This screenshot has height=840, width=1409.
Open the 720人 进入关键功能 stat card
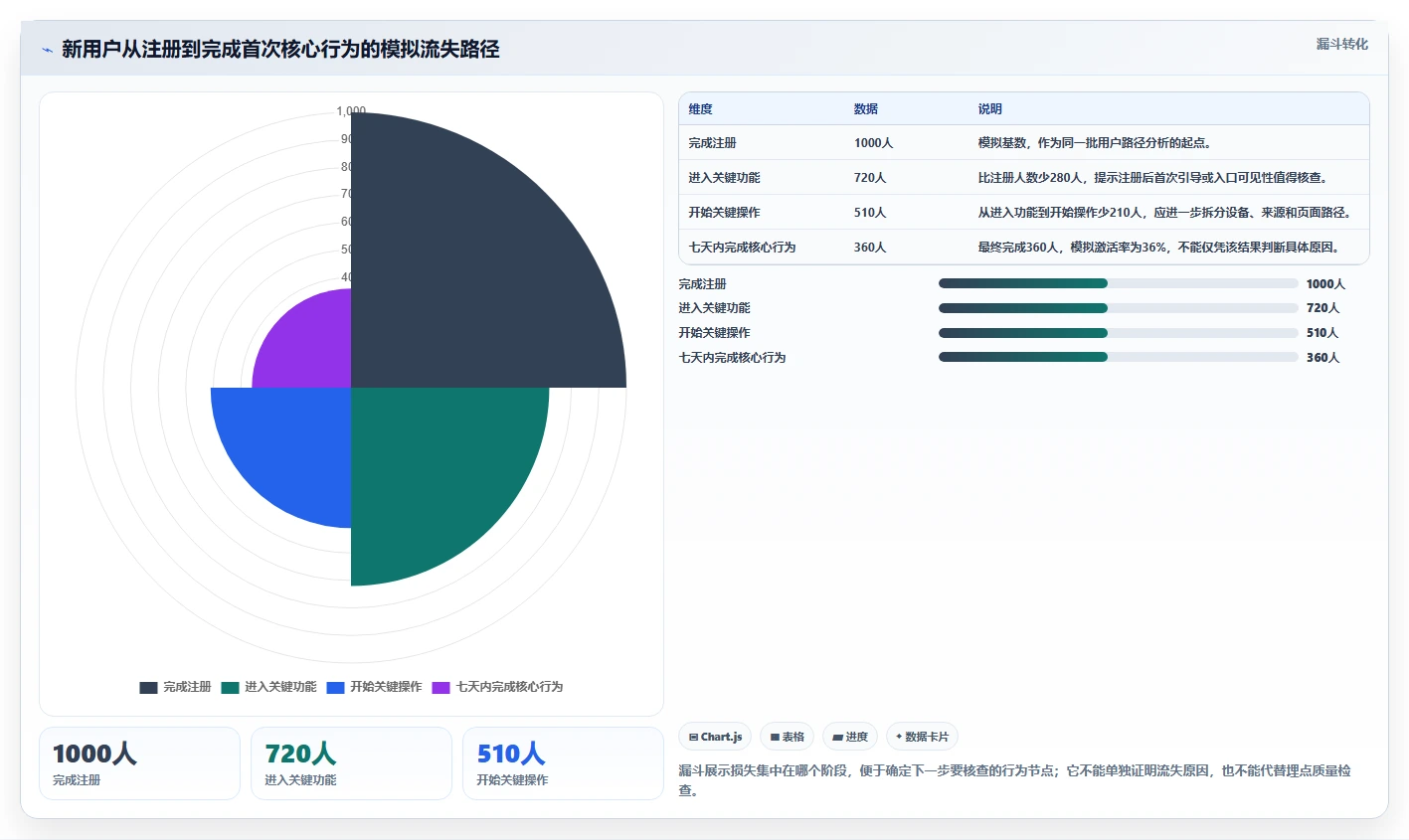click(351, 763)
